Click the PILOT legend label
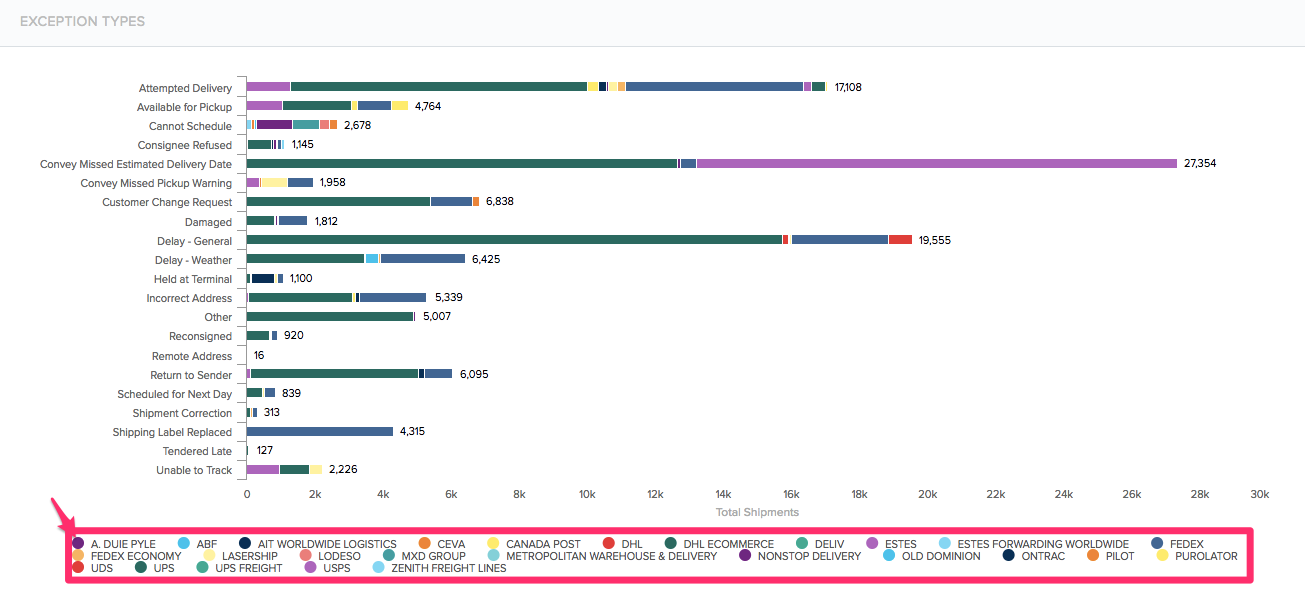 tap(1120, 556)
